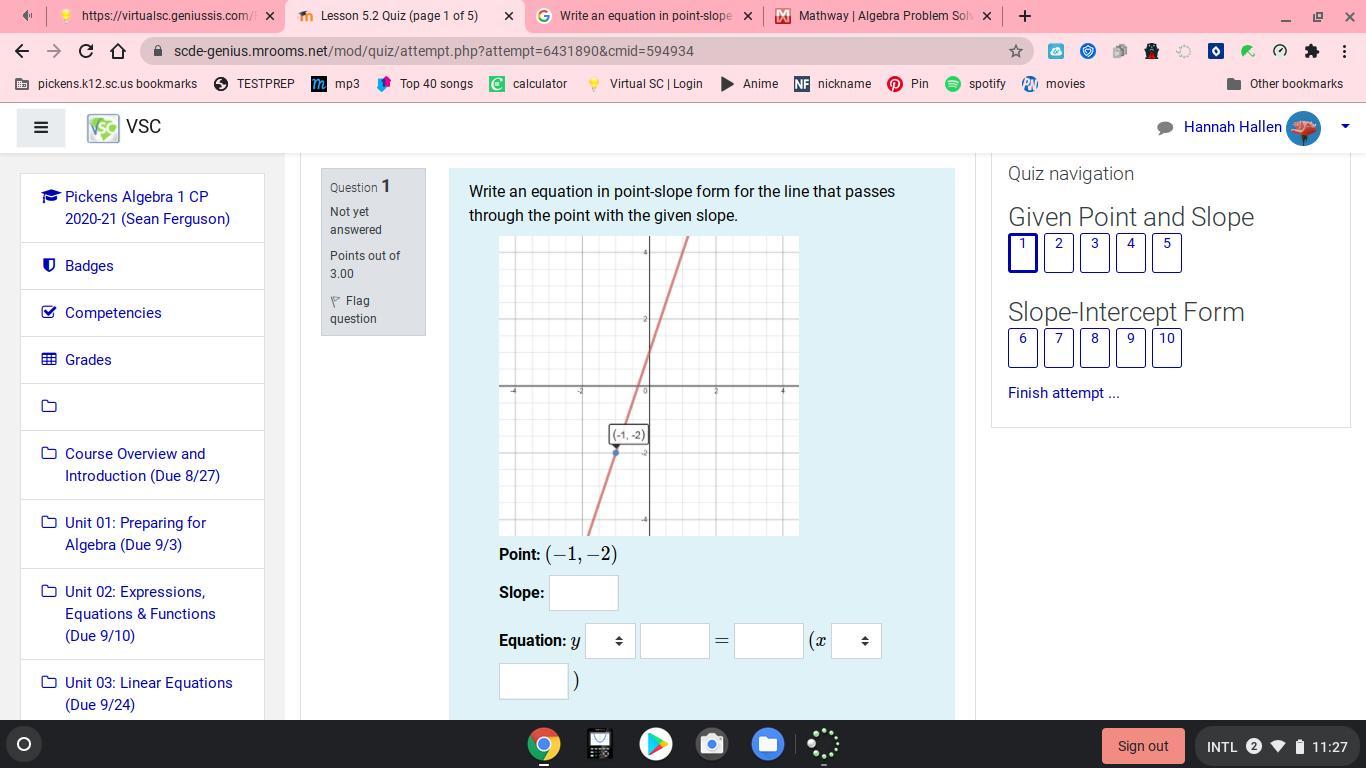Screen dimensions: 1366x768
Task: Go back in browser history
Action: pyautogui.click(x=22, y=51)
